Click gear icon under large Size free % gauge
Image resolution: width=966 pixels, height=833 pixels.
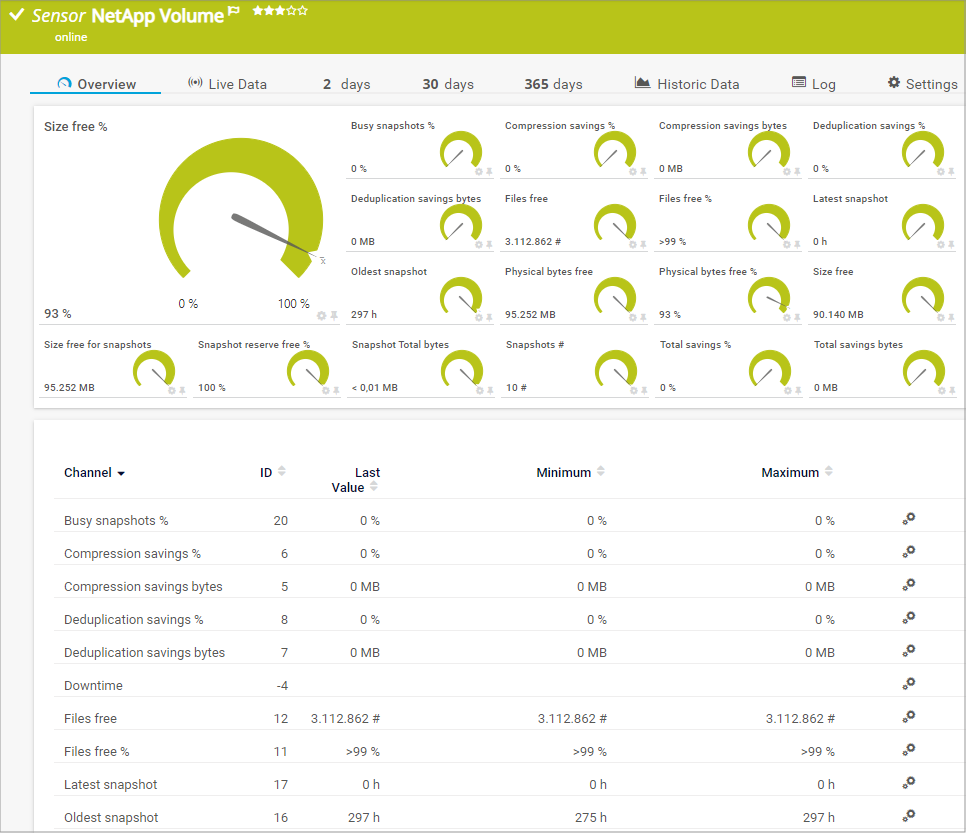tap(322, 316)
